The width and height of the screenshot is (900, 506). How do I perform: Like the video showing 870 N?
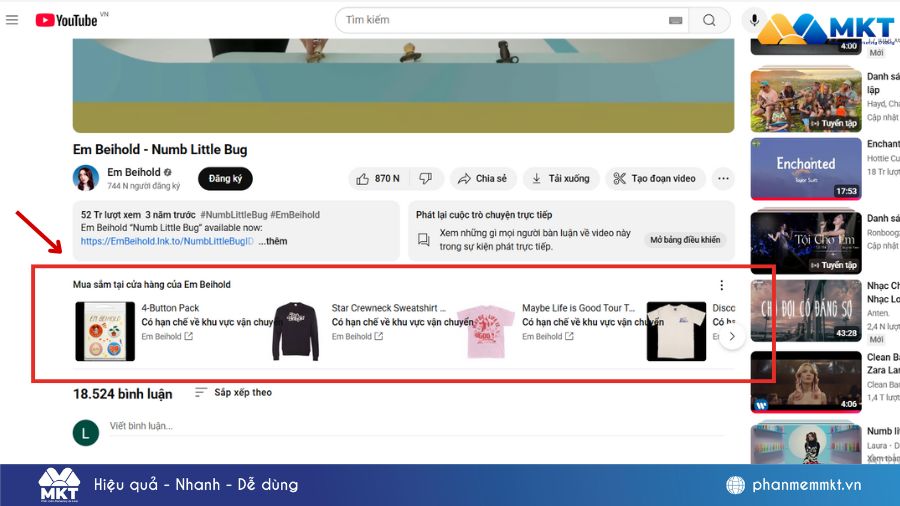click(x=378, y=179)
